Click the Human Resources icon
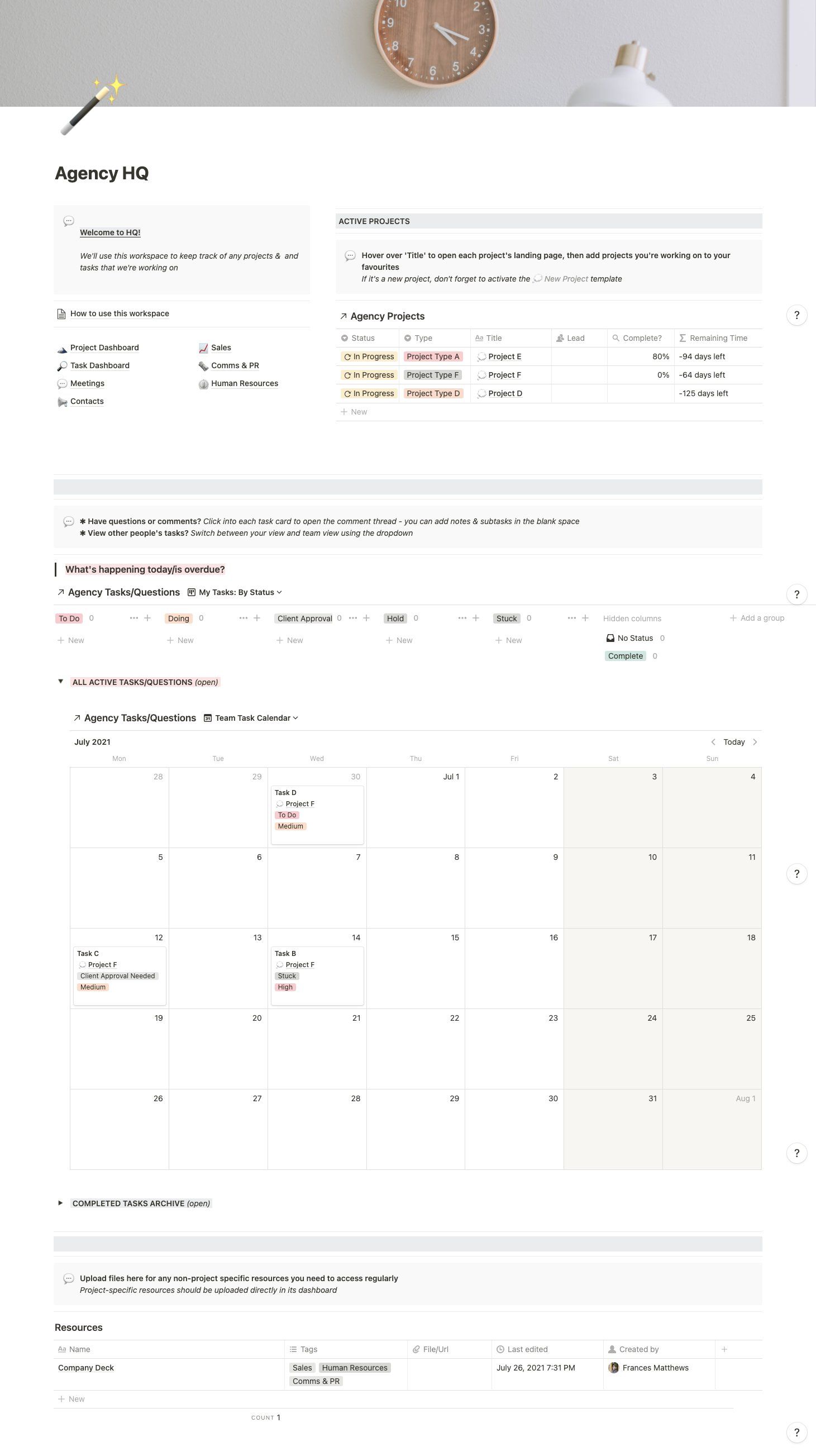 click(x=203, y=384)
